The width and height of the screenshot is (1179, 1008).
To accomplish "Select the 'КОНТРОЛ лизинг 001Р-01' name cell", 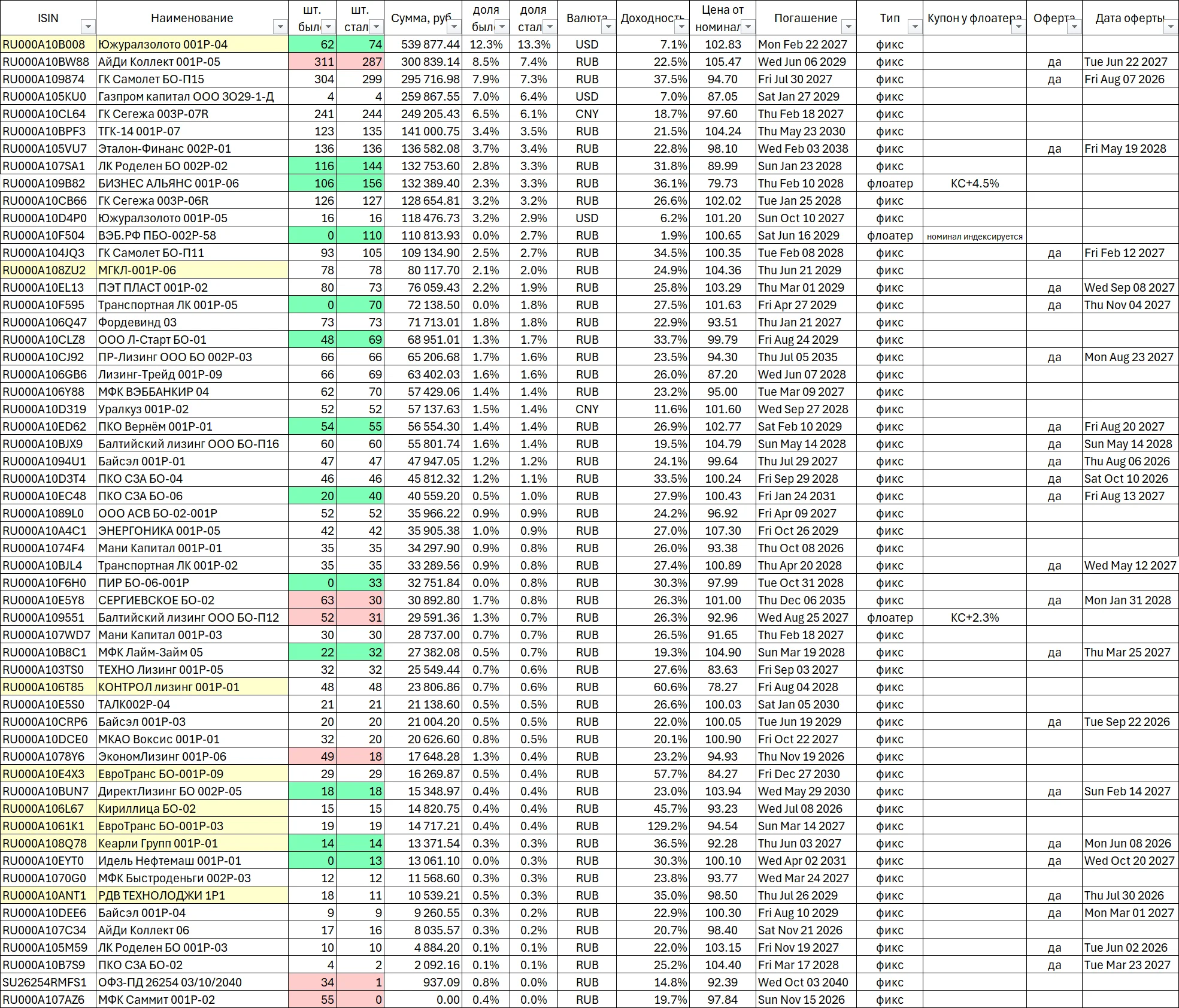I will (x=192, y=687).
